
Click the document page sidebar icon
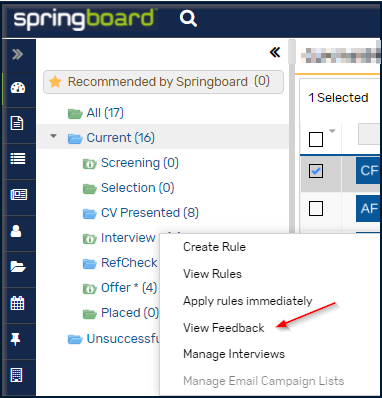tap(17, 123)
